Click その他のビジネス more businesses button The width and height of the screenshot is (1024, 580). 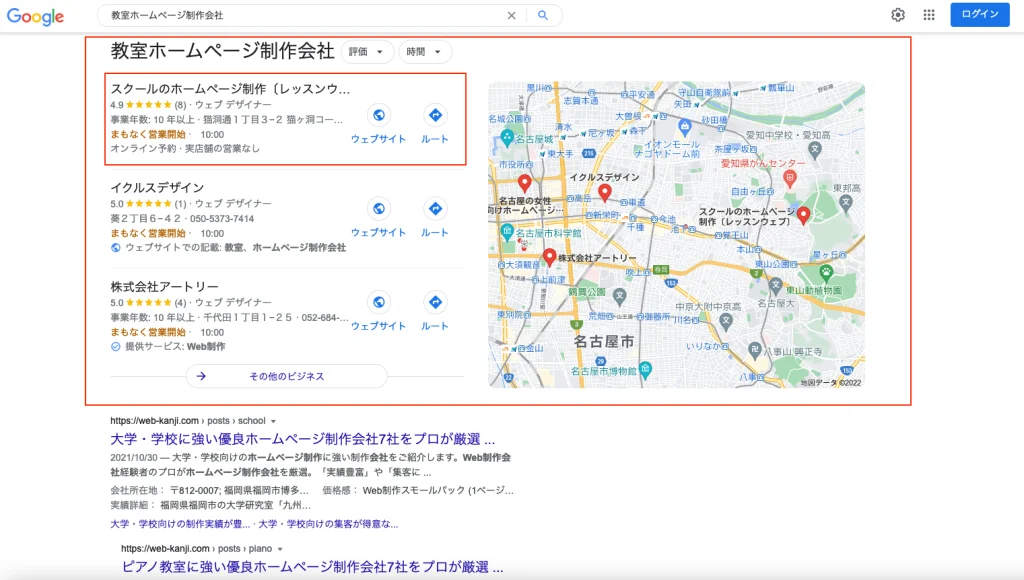click(x=286, y=376)
